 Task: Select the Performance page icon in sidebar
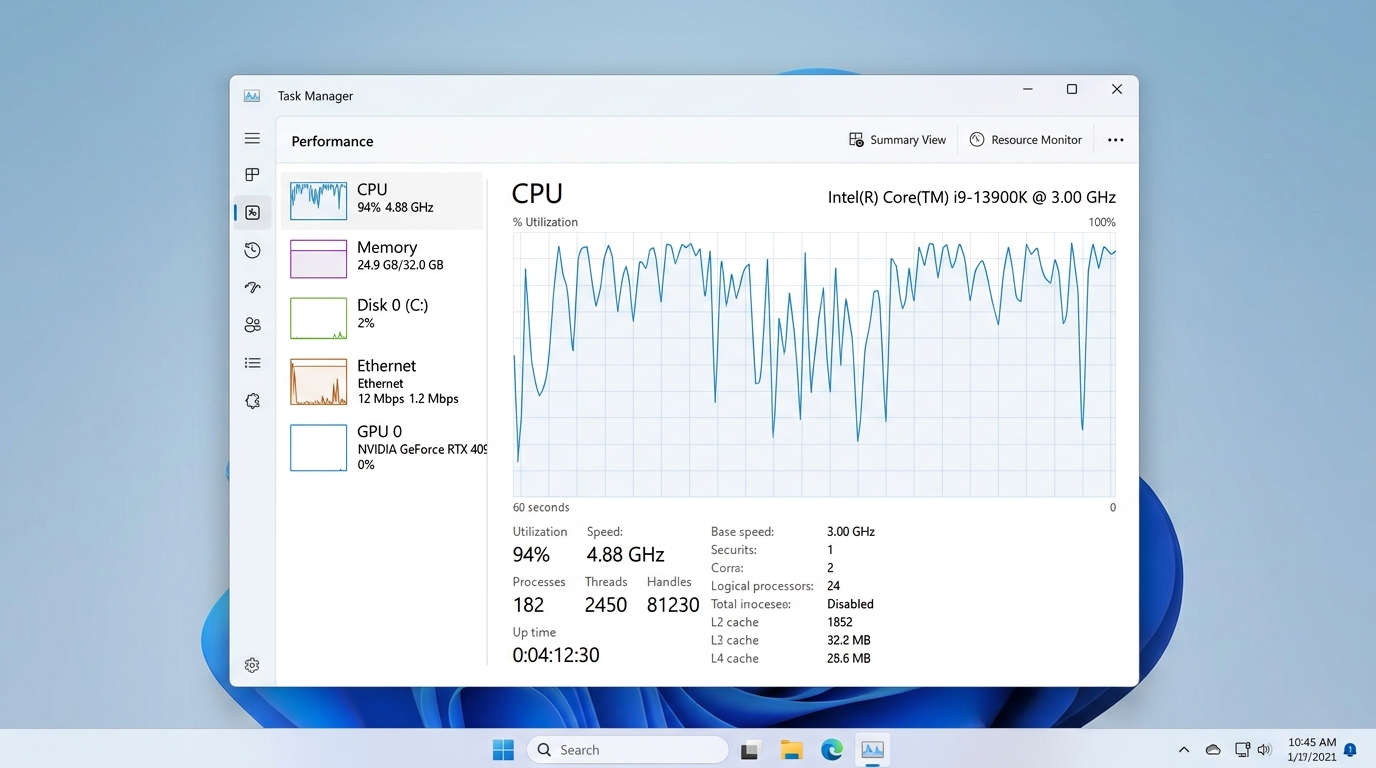tap(252, 212)
